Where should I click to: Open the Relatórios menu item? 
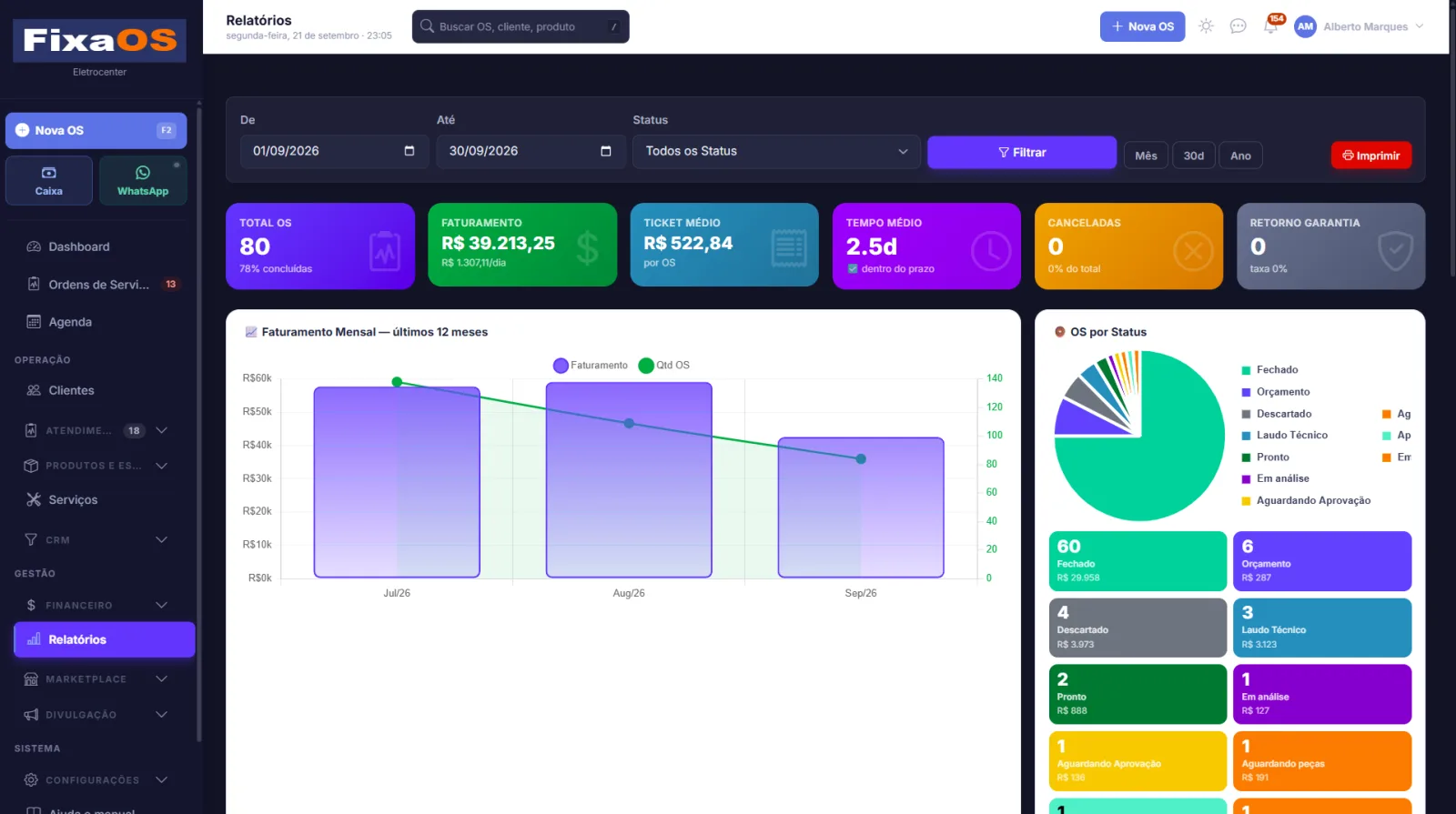[105, 639]
